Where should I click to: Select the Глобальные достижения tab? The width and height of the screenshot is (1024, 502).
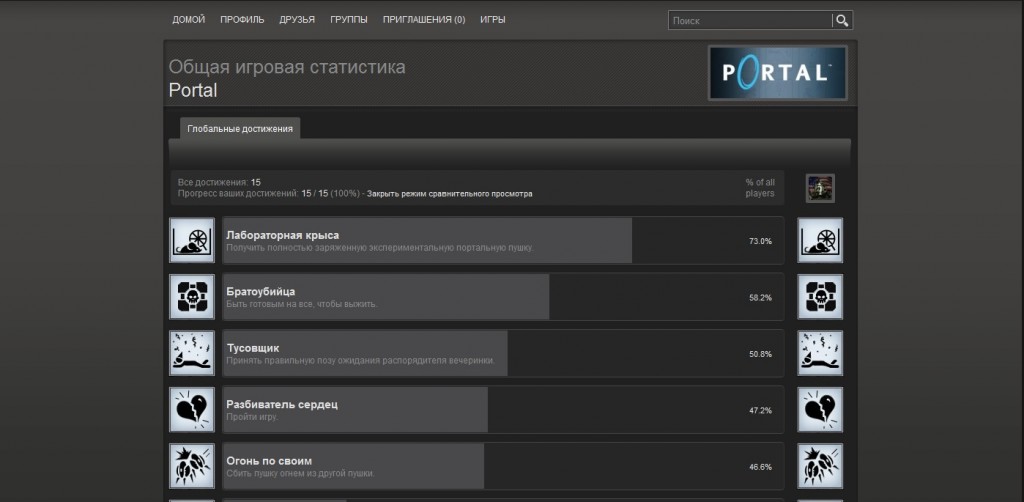tap(240, 129)
